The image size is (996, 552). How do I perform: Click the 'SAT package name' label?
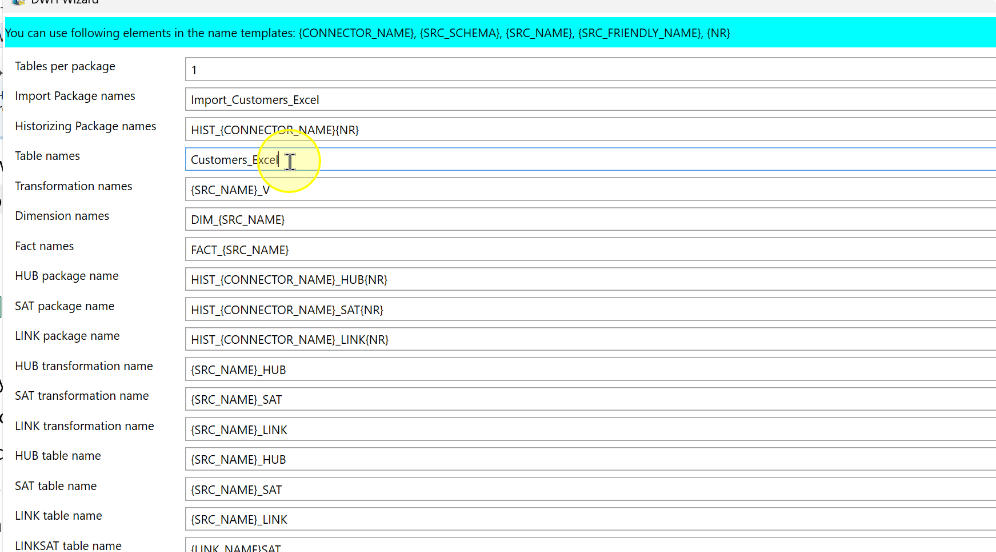click(x=64, y=306)
